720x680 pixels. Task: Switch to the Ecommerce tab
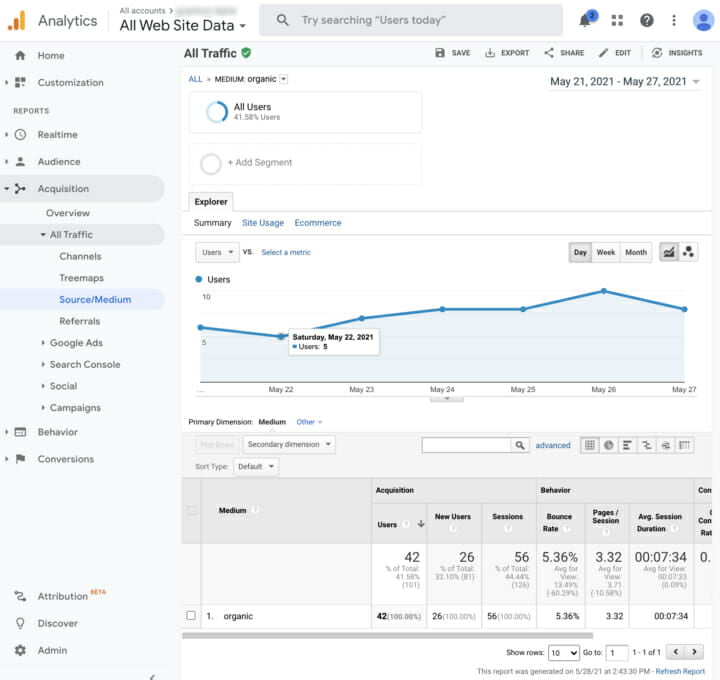tap(318, 223)
